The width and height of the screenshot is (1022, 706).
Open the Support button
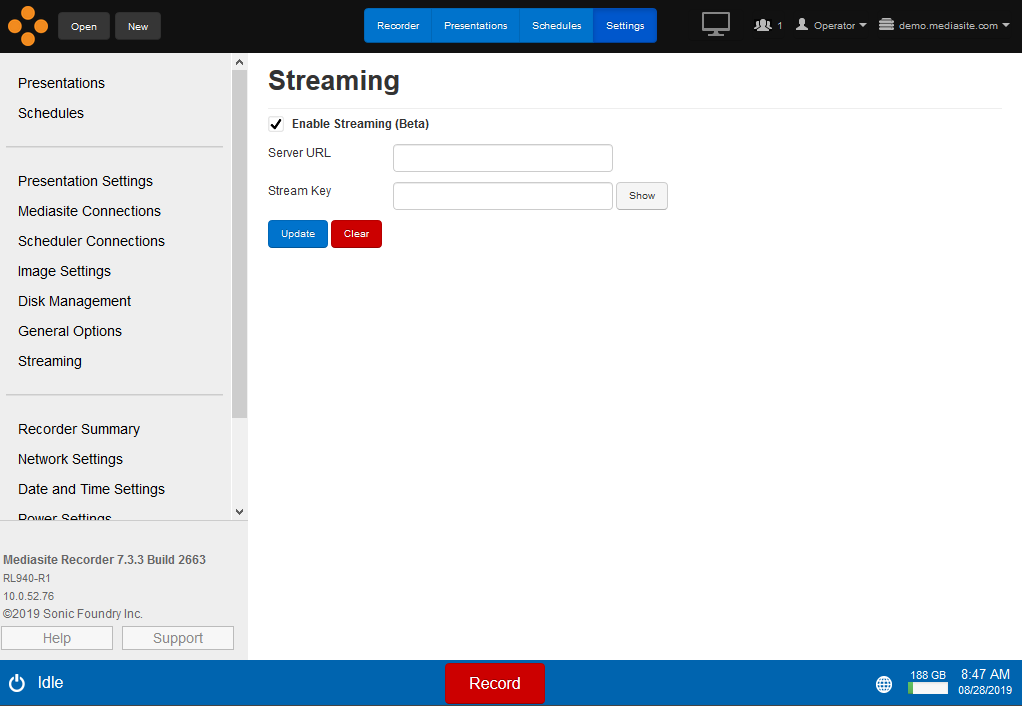pyautogui.click(x=178, y=638)
